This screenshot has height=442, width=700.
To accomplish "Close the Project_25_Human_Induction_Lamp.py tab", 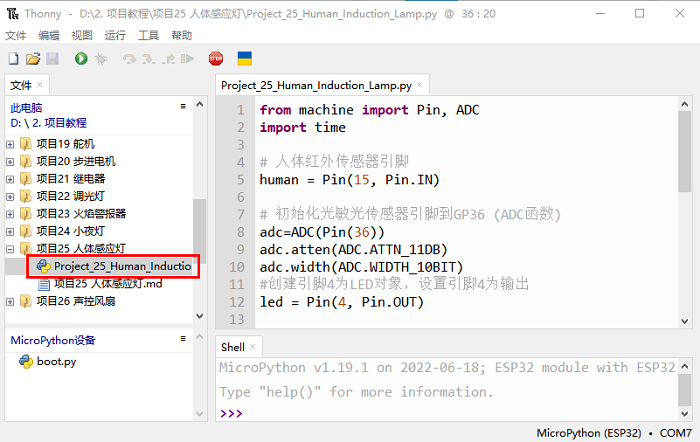I will pos(420,86).
